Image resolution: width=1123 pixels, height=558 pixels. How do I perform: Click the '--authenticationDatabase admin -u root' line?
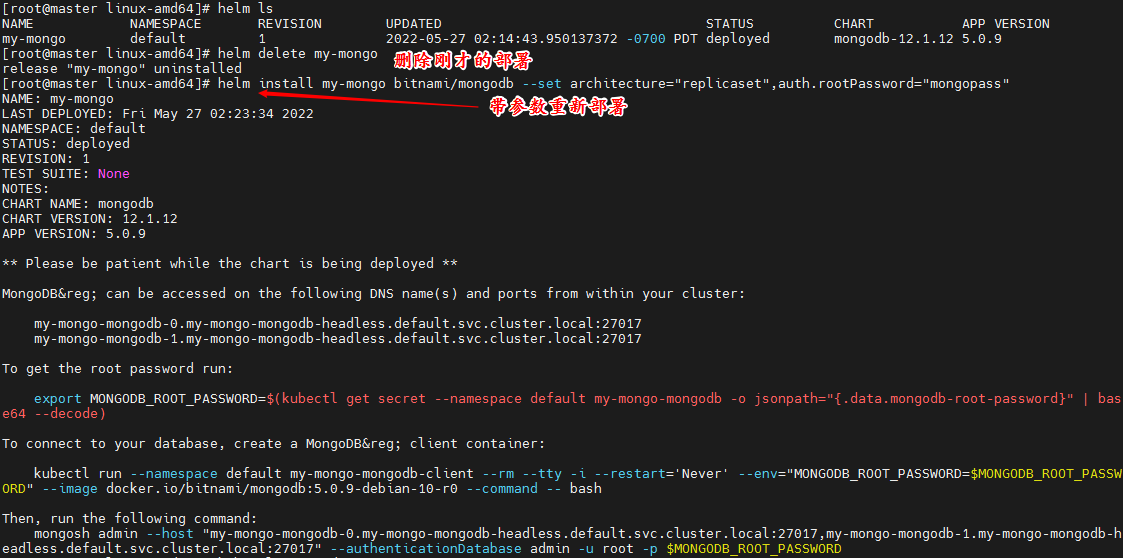pos(421,549)
